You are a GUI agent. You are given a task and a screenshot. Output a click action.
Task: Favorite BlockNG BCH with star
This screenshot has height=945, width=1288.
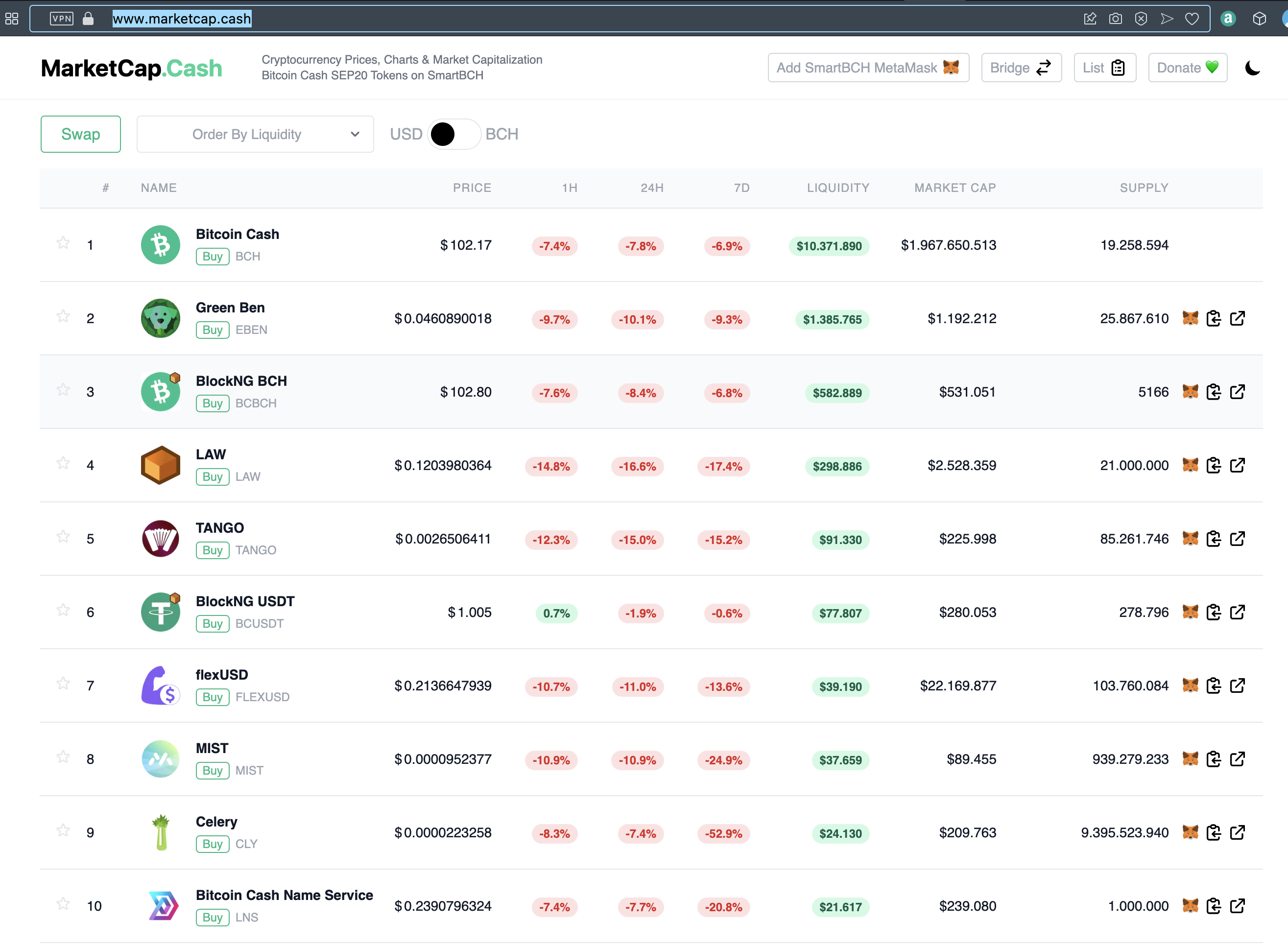[x=63, y=390]
